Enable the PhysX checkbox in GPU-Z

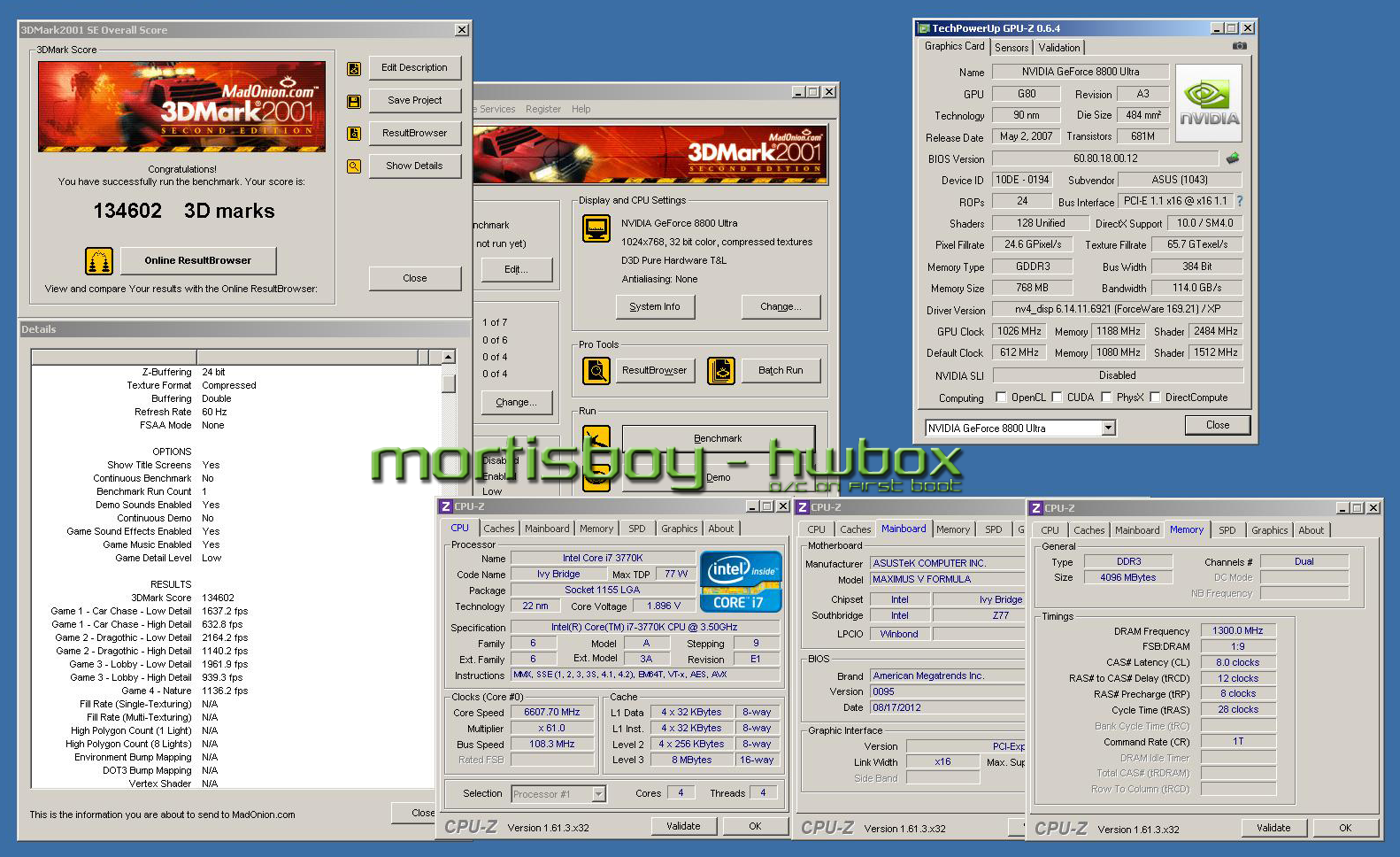pos(1106,398)
